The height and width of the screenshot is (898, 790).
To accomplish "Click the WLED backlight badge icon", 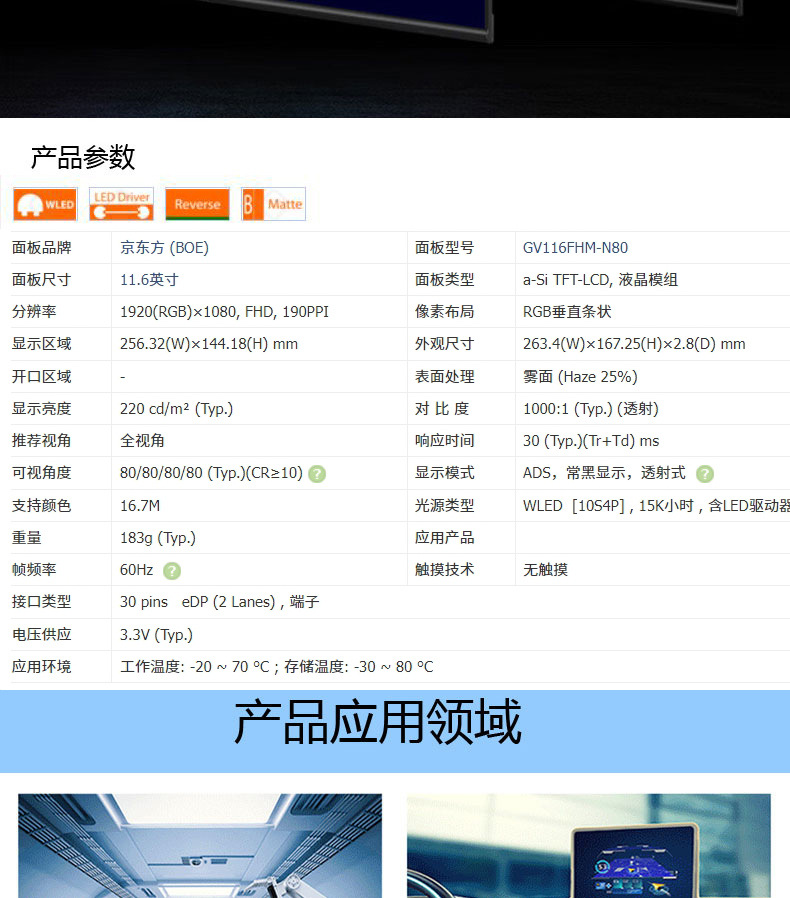I will pos(45,204).
